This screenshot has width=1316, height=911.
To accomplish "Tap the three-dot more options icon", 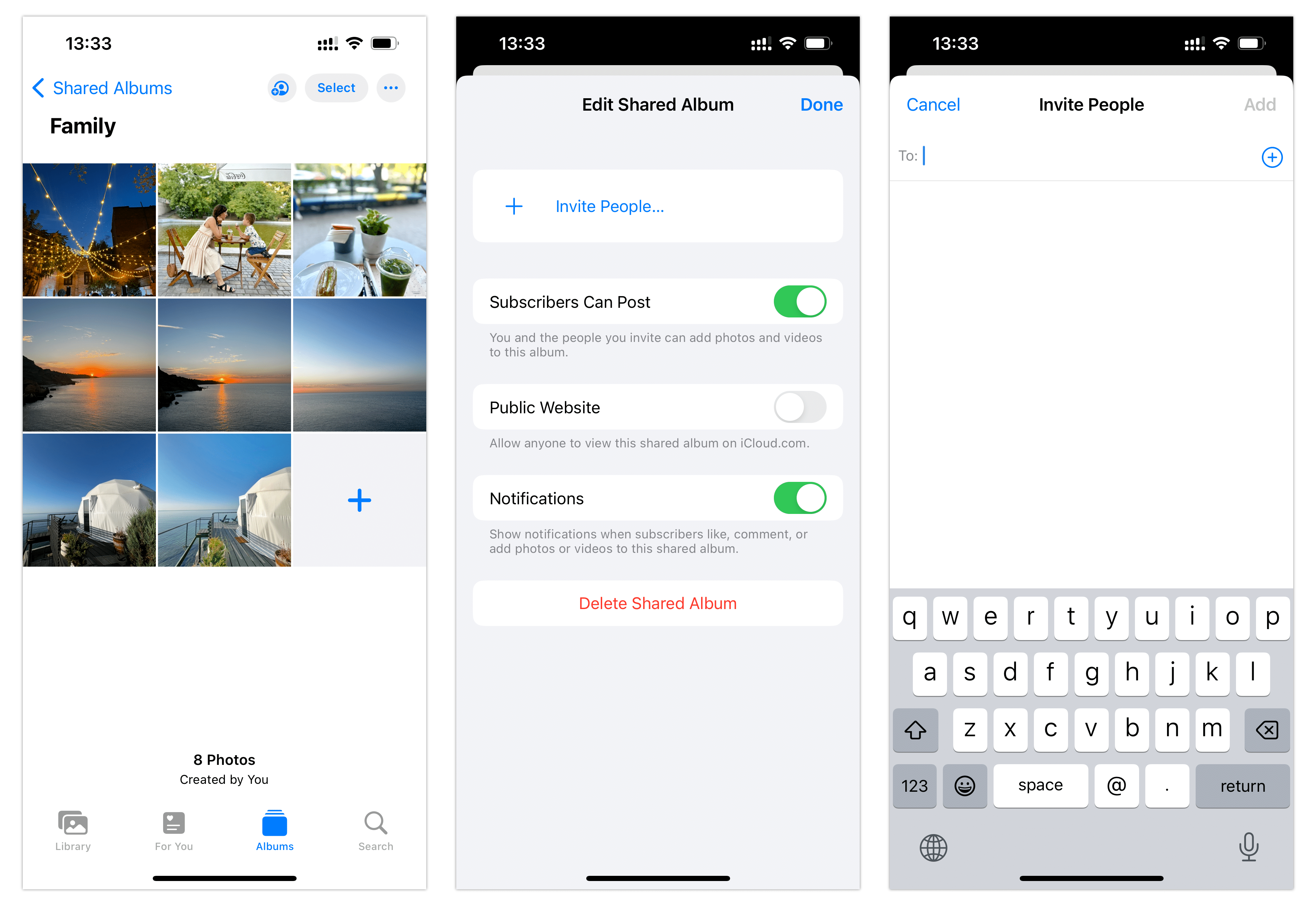I will pos(391,88).
